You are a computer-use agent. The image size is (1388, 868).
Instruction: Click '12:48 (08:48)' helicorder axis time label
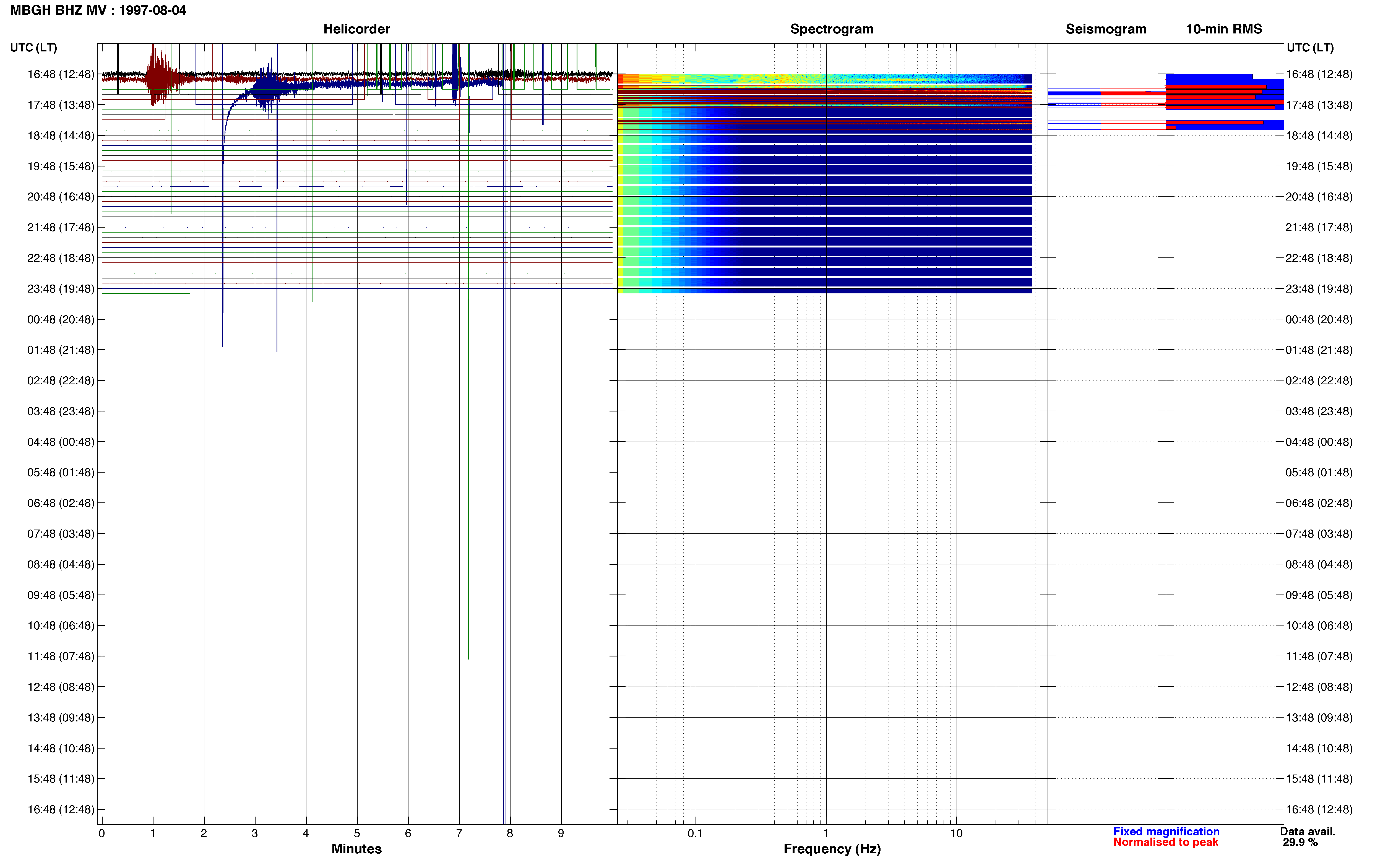61,687
